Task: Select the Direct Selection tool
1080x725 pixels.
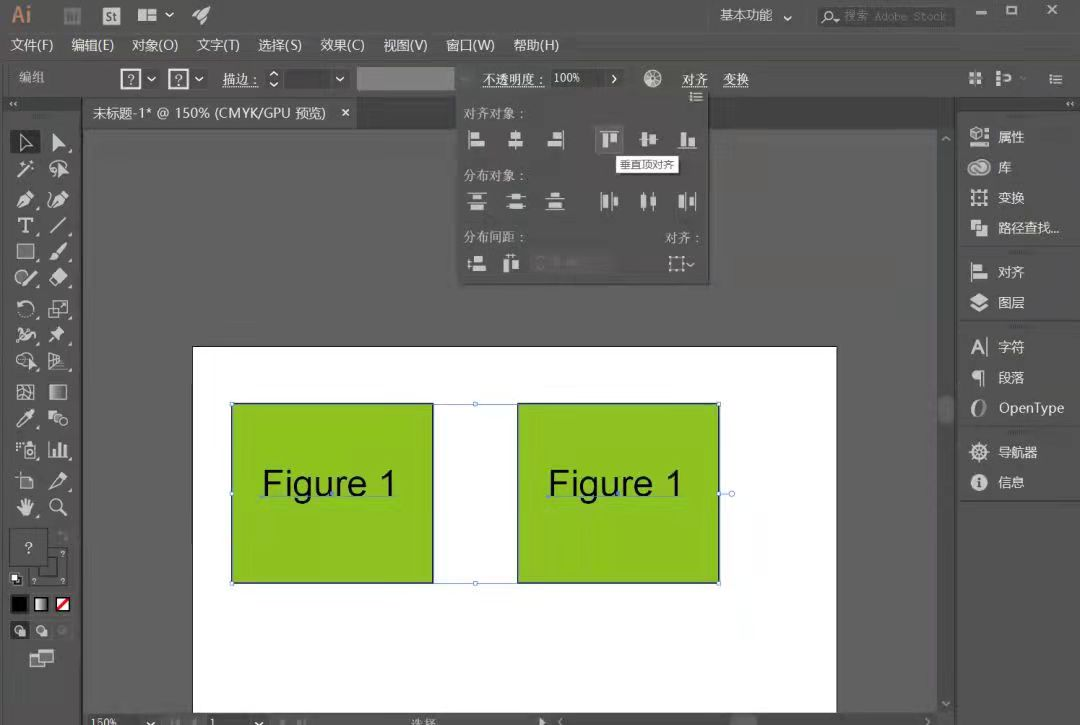Action: tap(58, 143)
